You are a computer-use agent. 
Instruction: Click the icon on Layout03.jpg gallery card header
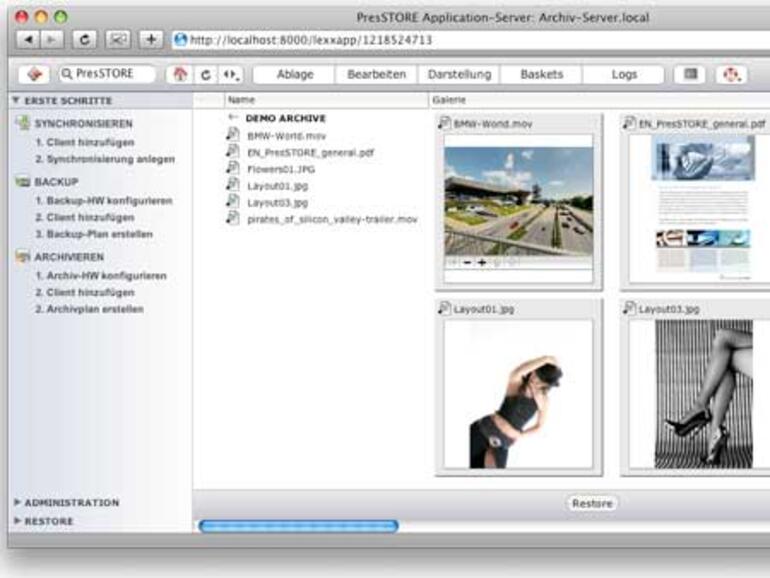click(629, 308)
